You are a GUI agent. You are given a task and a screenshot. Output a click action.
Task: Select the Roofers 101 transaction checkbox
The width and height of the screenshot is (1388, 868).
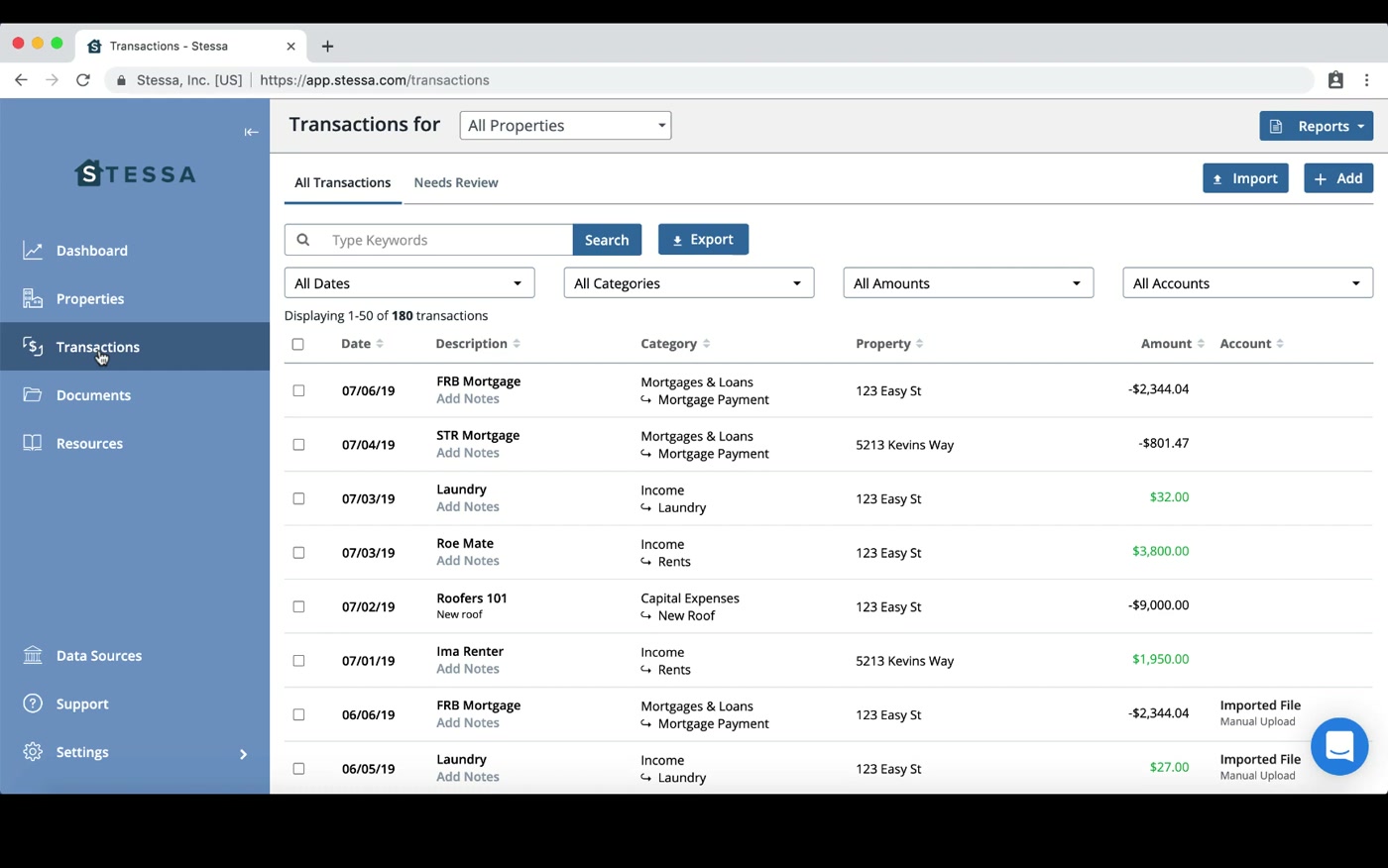(298, 606)
